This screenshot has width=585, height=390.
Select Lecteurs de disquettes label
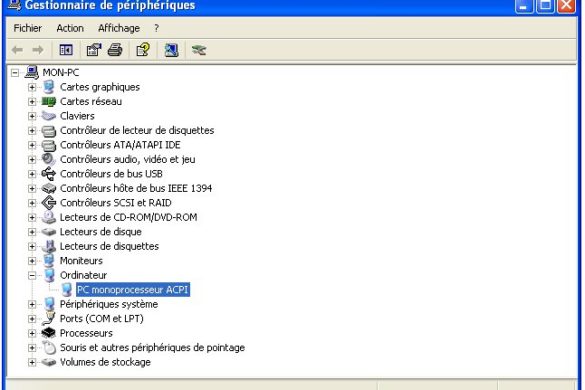pyautogui.click(x=109, y=246)
